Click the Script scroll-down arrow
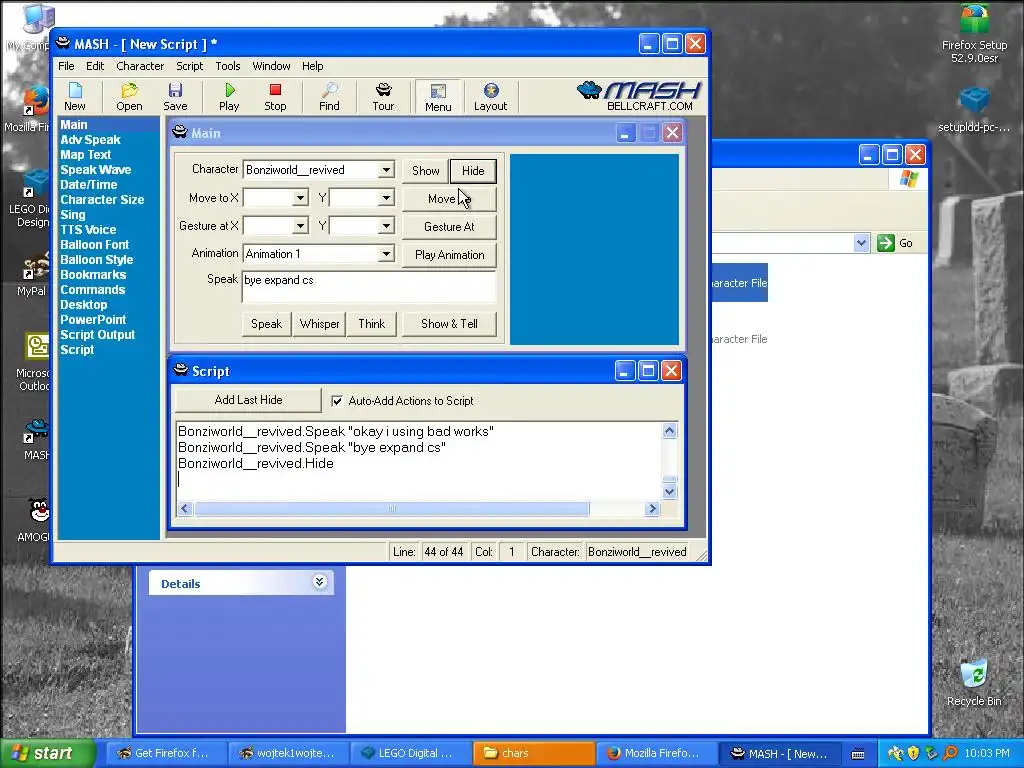The width and height of the screenshot is (1024, 768). (x=669, y=491)
